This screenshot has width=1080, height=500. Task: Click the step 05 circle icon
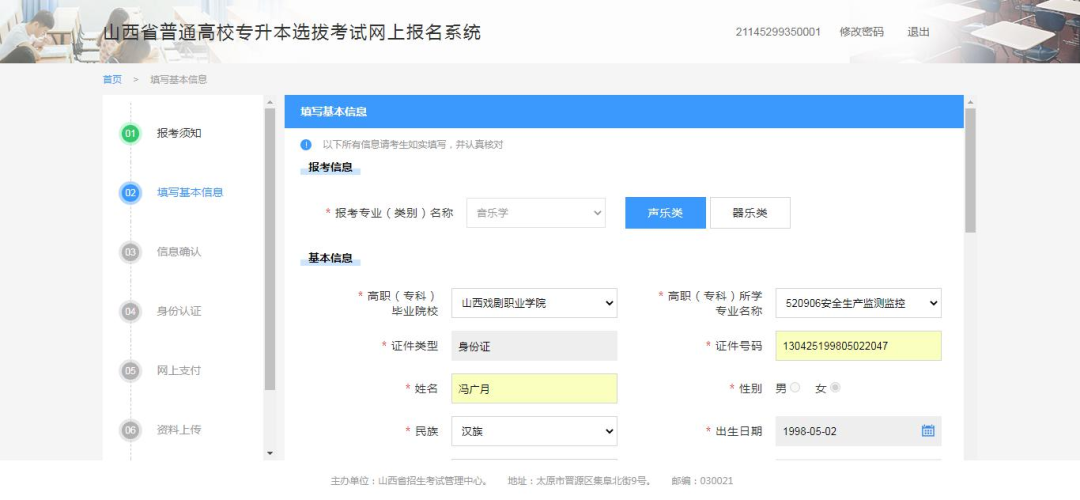(x=130, y=371)
